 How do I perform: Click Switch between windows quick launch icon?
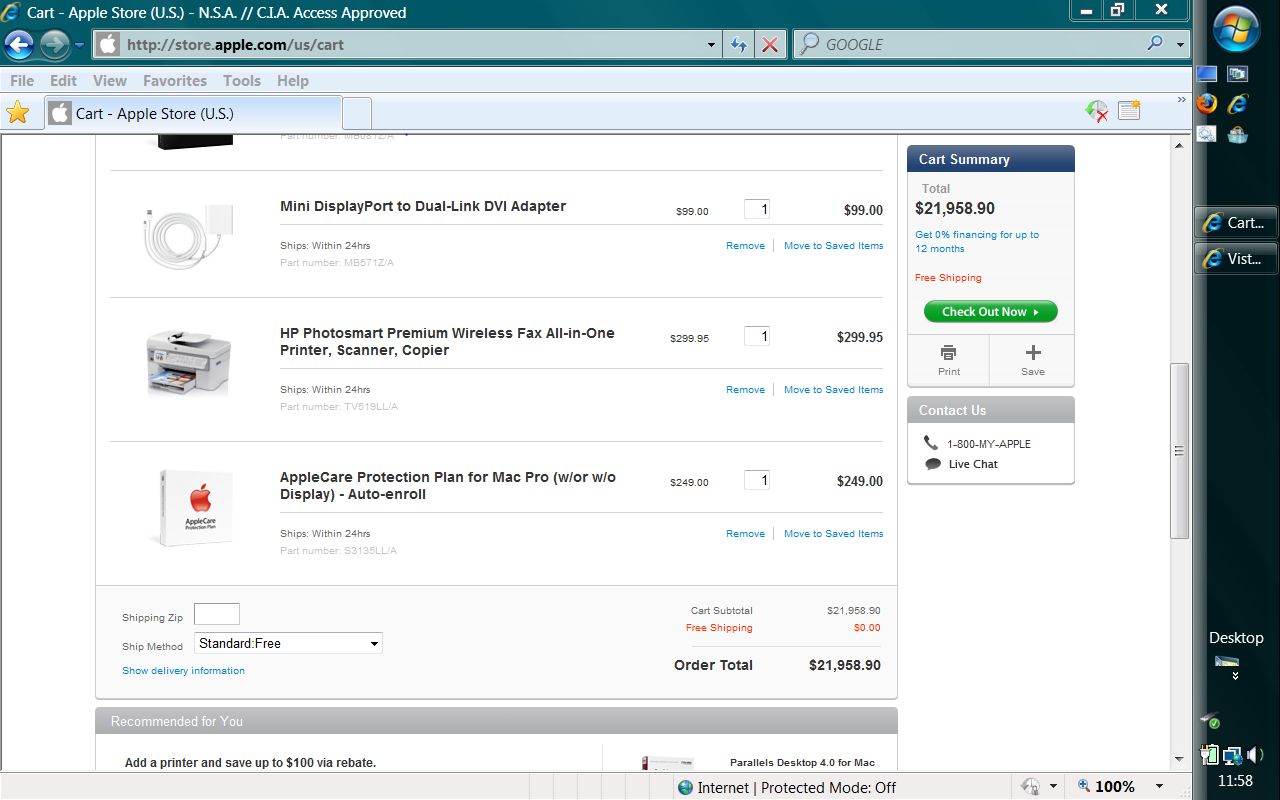pos(1238,74)
